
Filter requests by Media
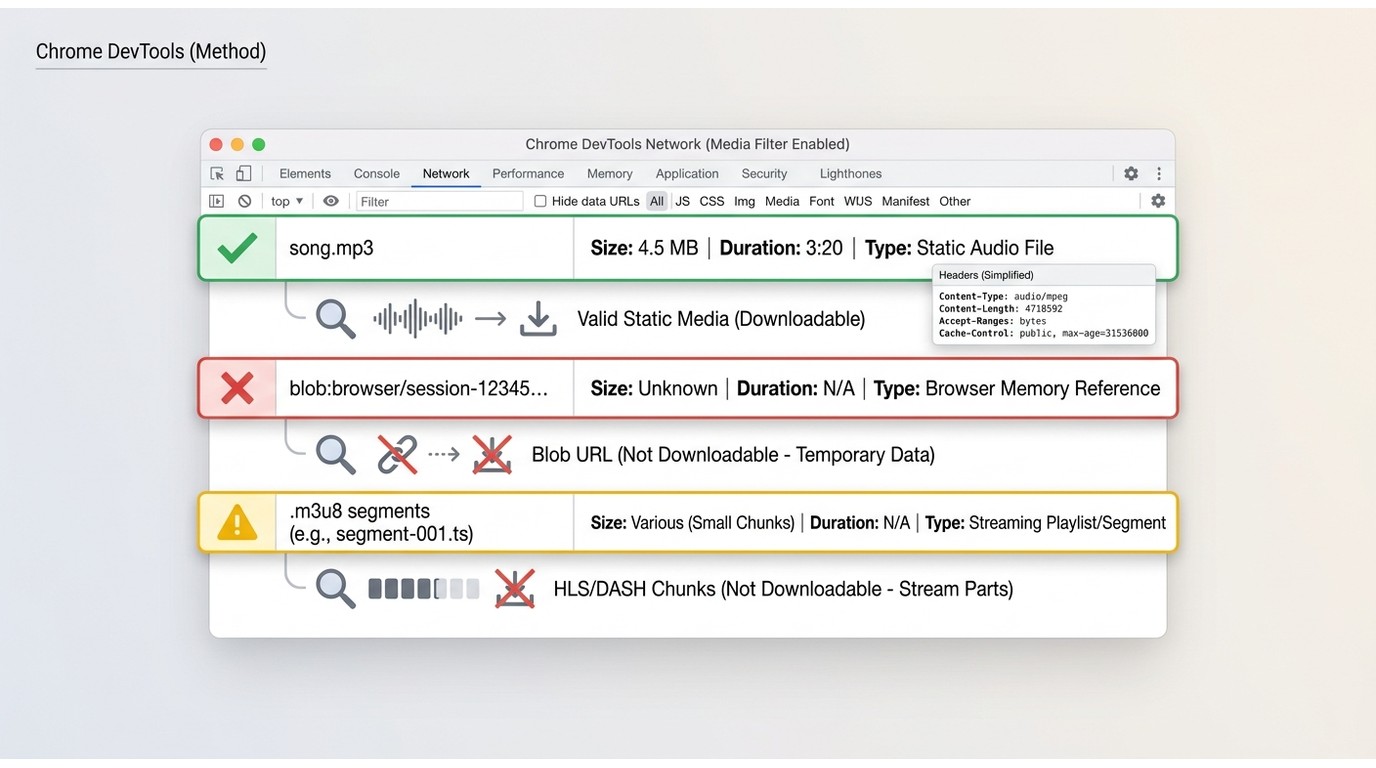click(x=782, y=201)
